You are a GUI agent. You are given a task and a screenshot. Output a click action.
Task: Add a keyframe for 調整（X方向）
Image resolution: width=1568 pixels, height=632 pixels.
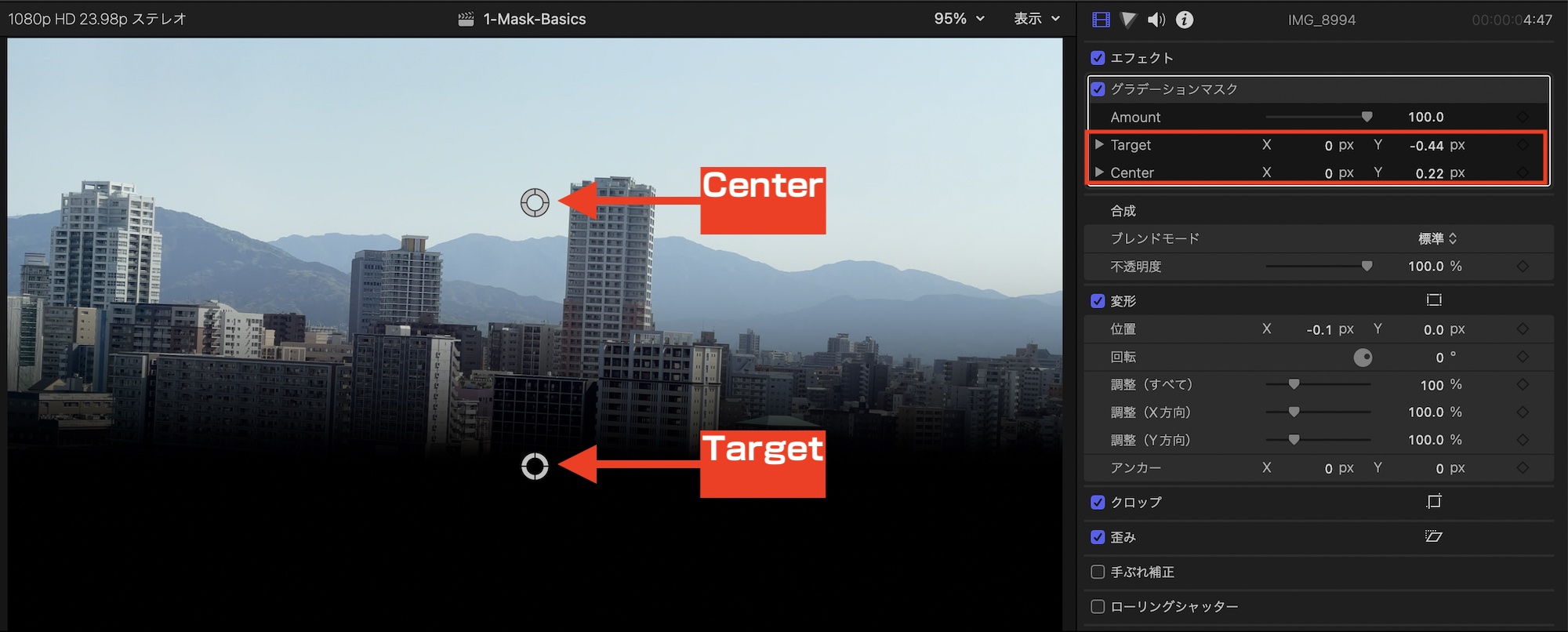point(1523,412)
